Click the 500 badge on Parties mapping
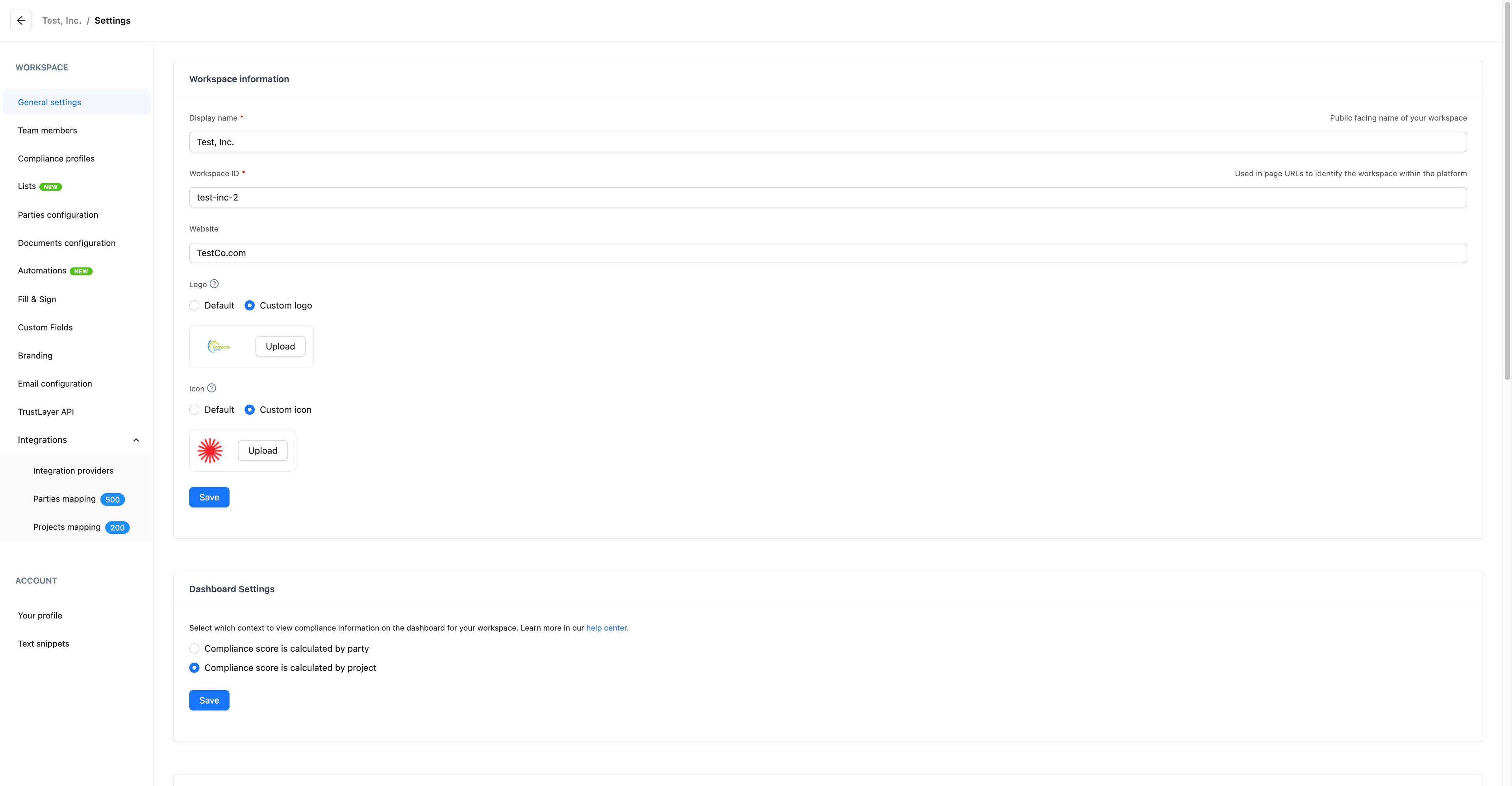This screenshot has height=786, width=1512. coord(112,499)
